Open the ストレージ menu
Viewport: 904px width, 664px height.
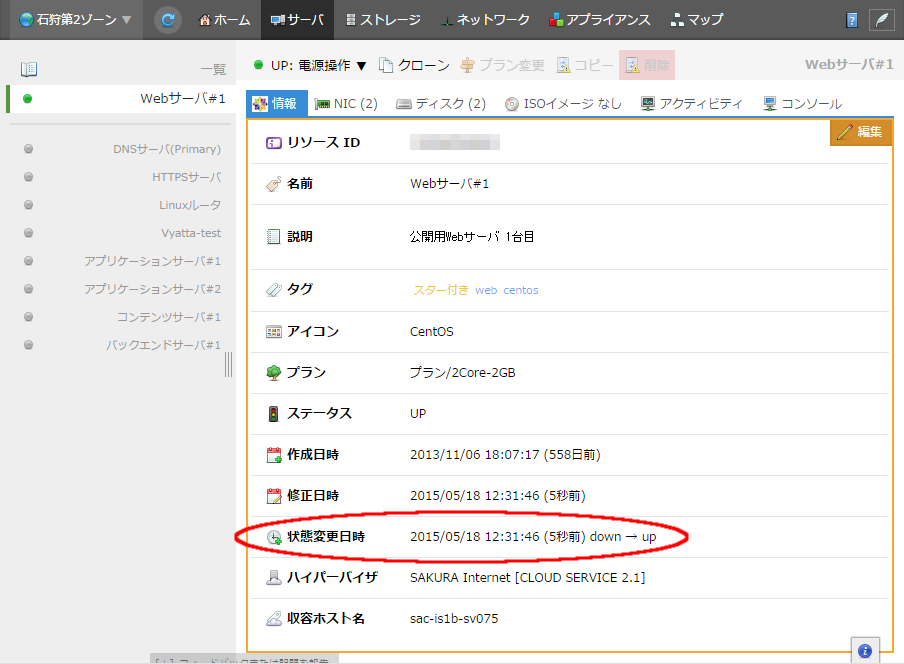click(x=383, y=20)
